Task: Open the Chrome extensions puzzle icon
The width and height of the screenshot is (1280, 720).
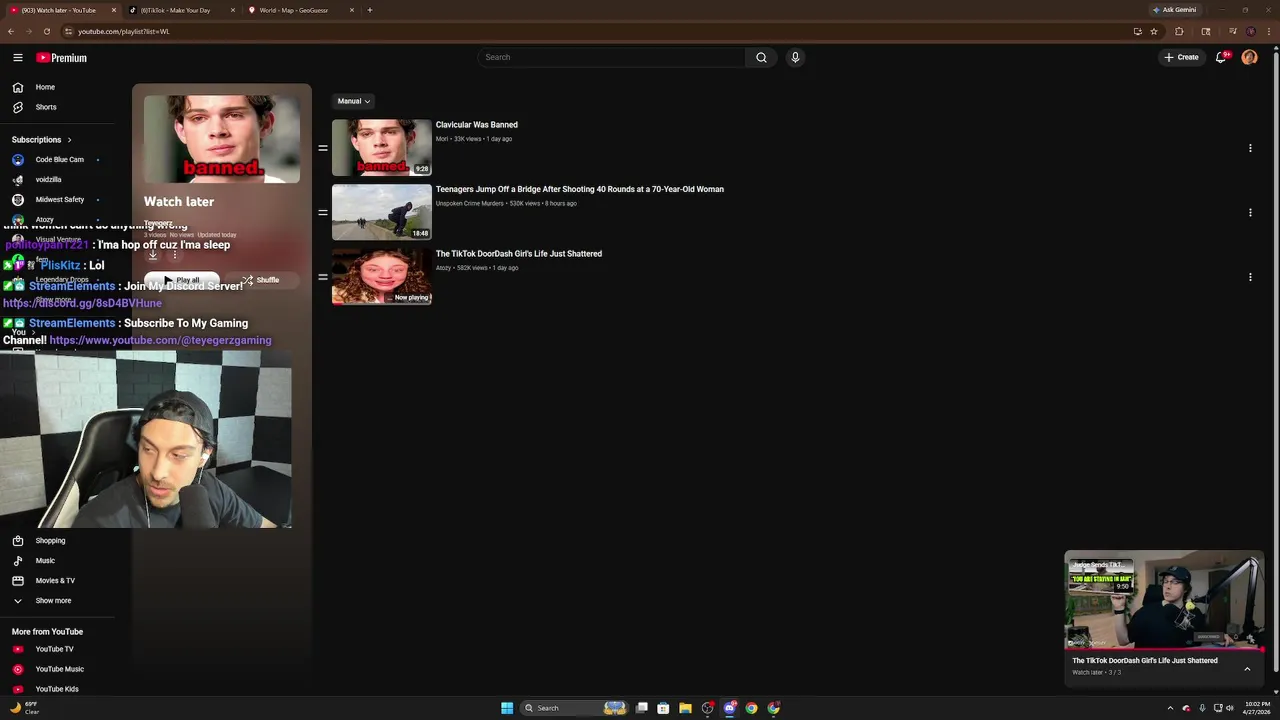Action: 1179,31
